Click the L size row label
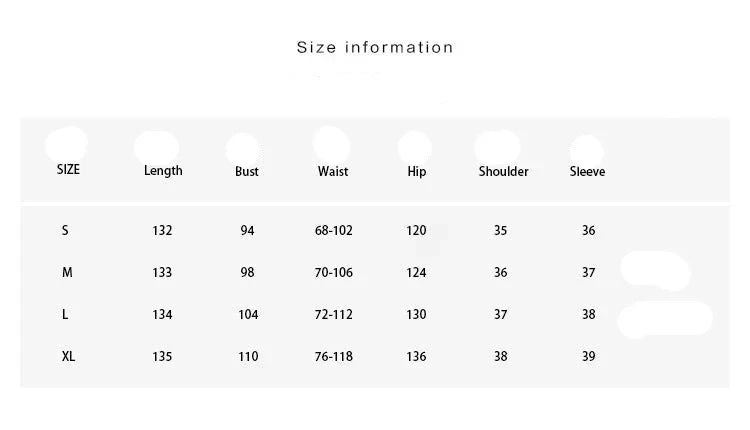Viewport: 750px width, 430px height. pos(65,315)
